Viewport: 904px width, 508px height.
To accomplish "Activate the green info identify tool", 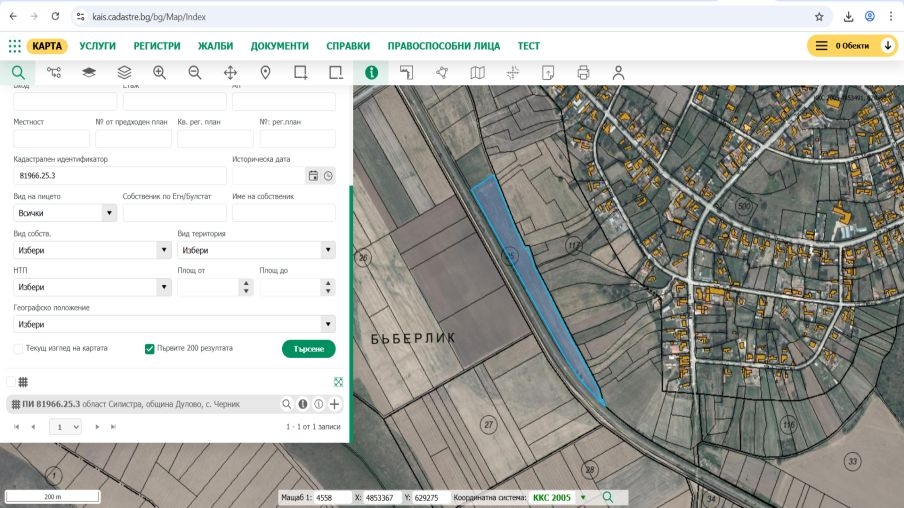I will pyautogui.click(x=371, y=72).
